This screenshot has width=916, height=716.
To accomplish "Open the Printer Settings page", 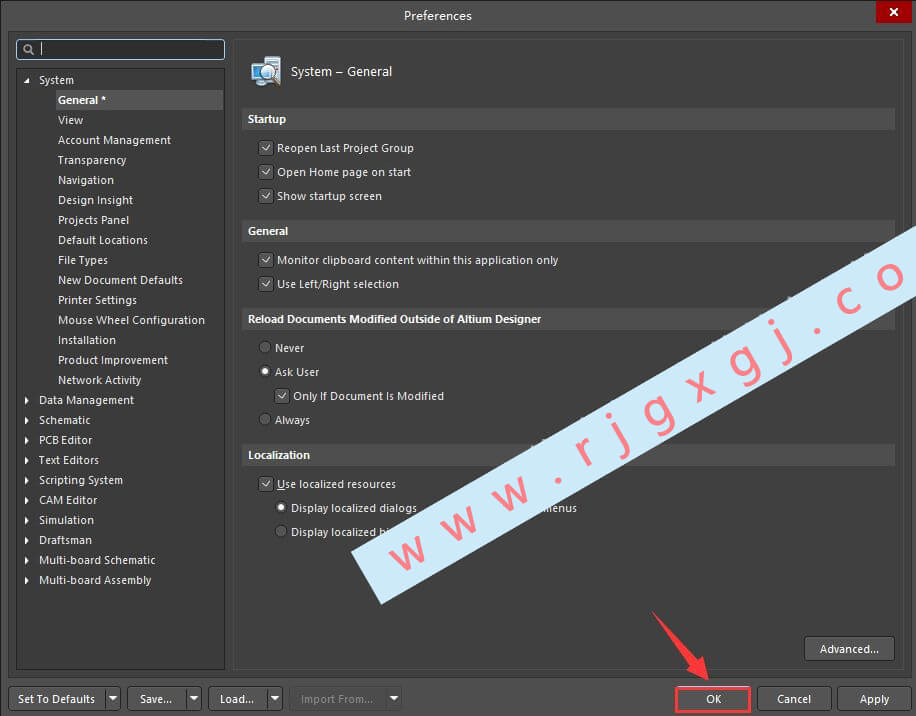I will coord(97,300).
